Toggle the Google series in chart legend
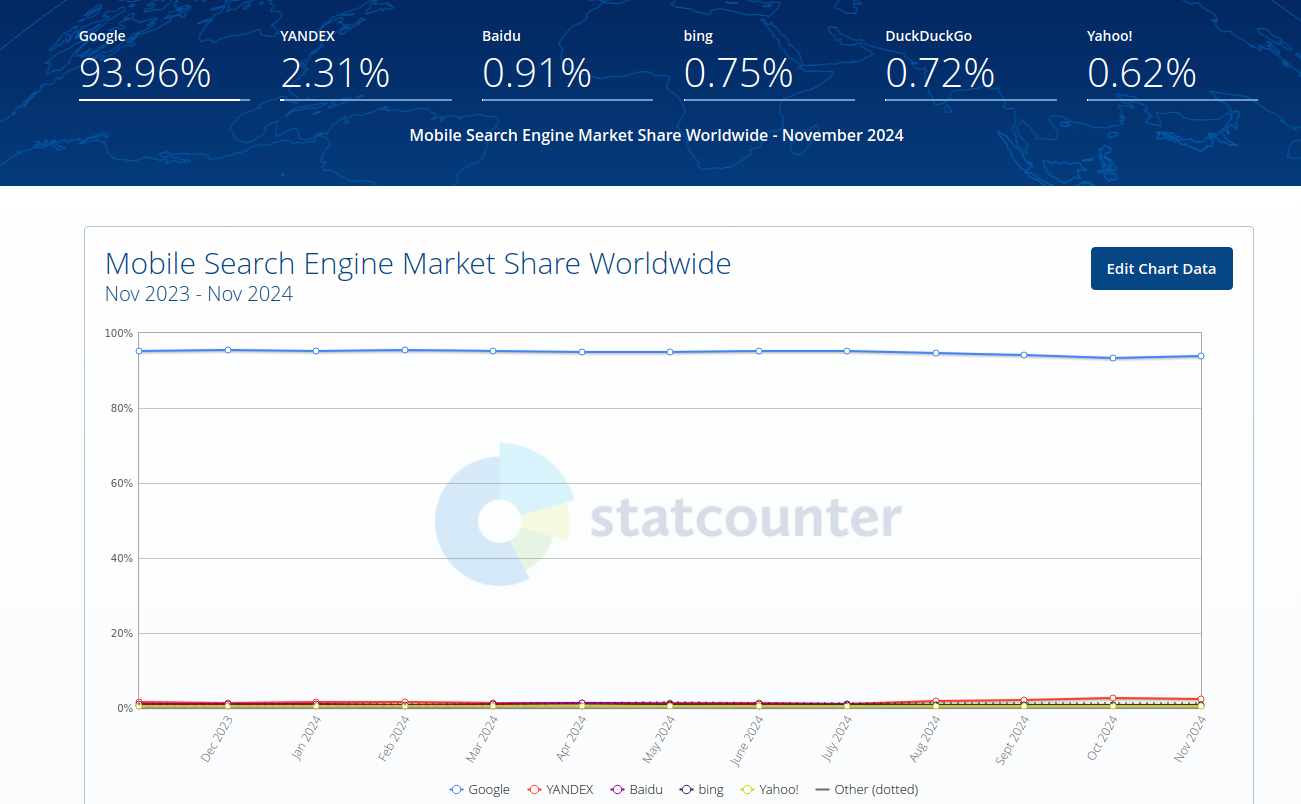This screenshot has width=1301, height=804. pos(480,790)
